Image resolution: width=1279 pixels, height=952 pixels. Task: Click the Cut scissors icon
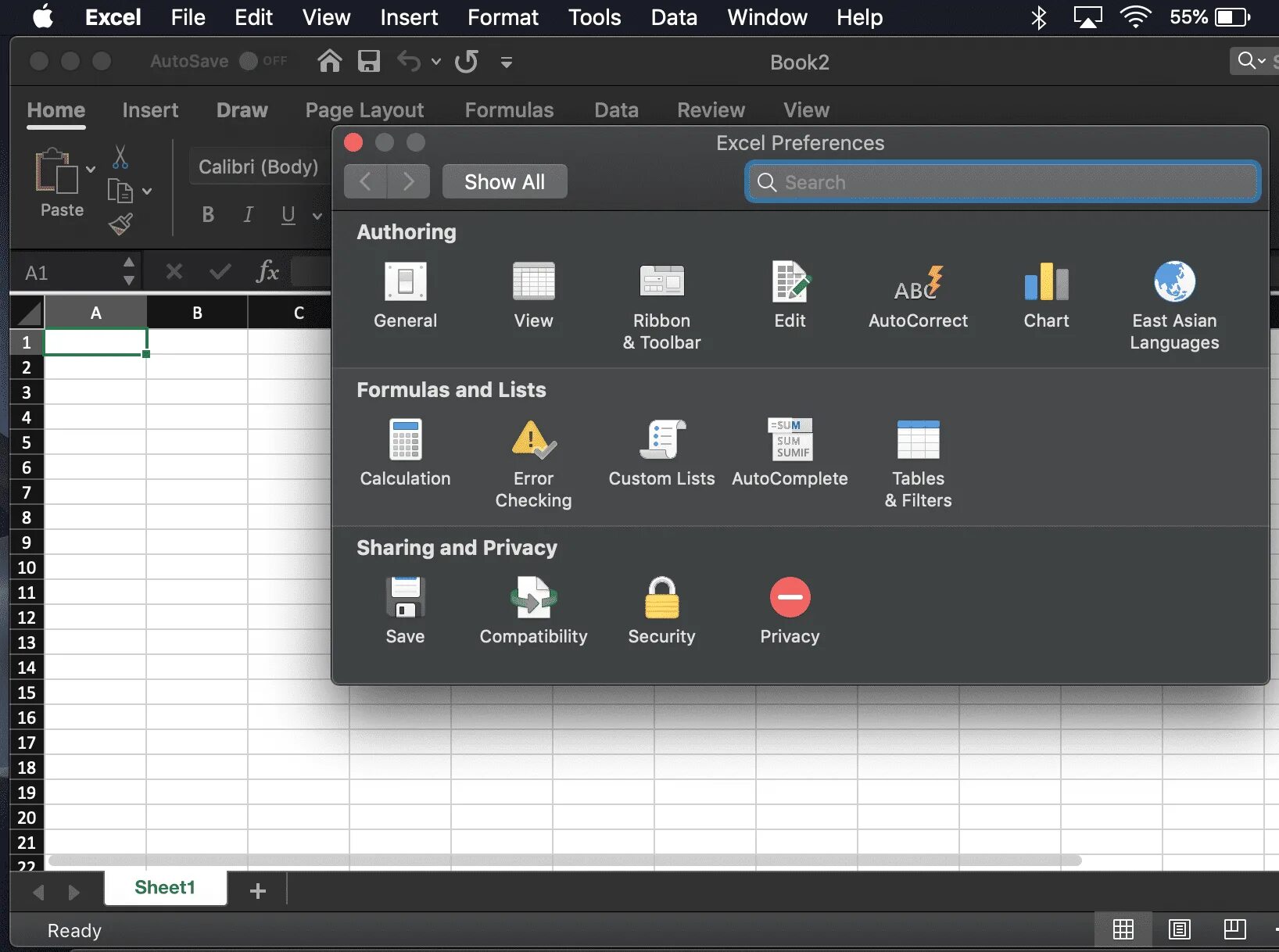coord(120,157)
